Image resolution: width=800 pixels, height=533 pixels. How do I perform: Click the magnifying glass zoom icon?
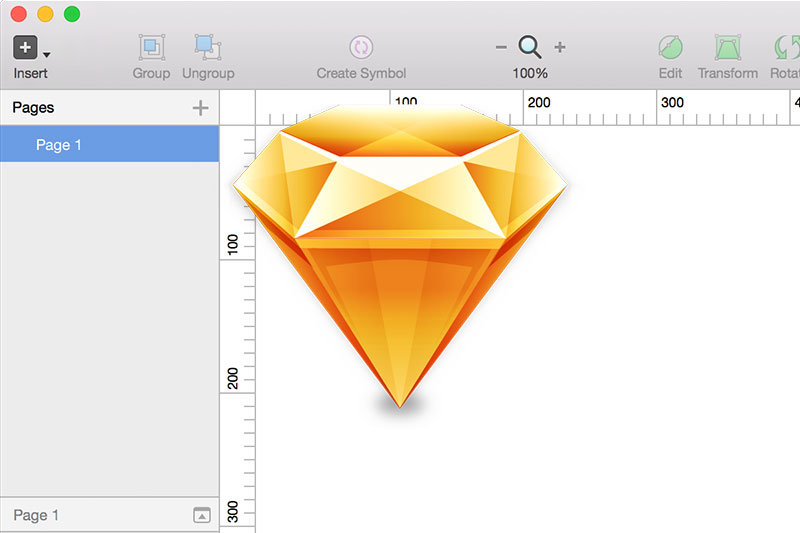click(x=530, y=47)
